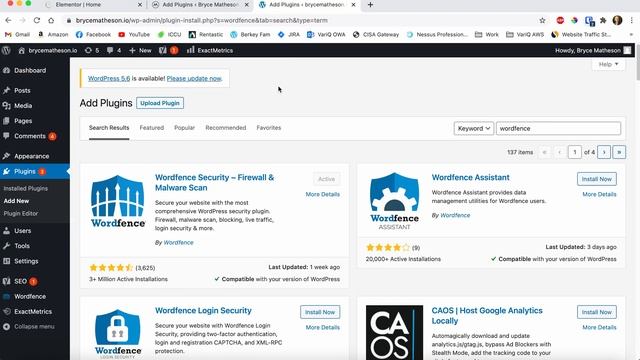Switch to the Featured tab
640x360 pixels.
(x=151, y=128)
